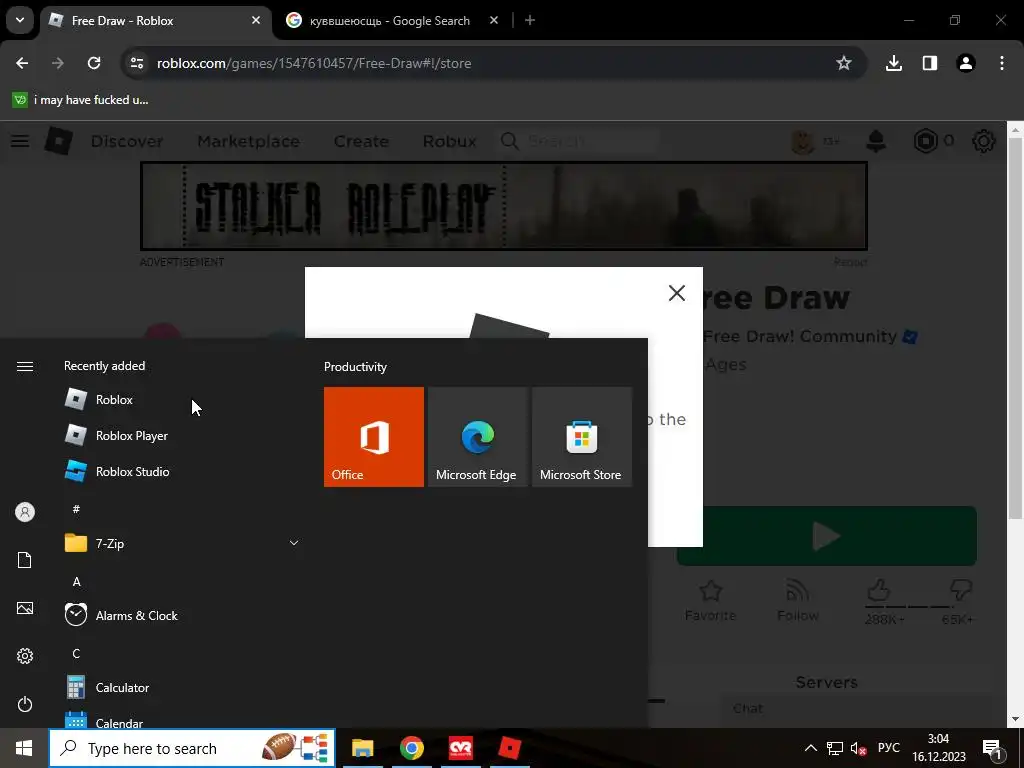Expand the 7-Zip folder chevron
Screen dimensions: 1024x768
click(x=294, y=543)
